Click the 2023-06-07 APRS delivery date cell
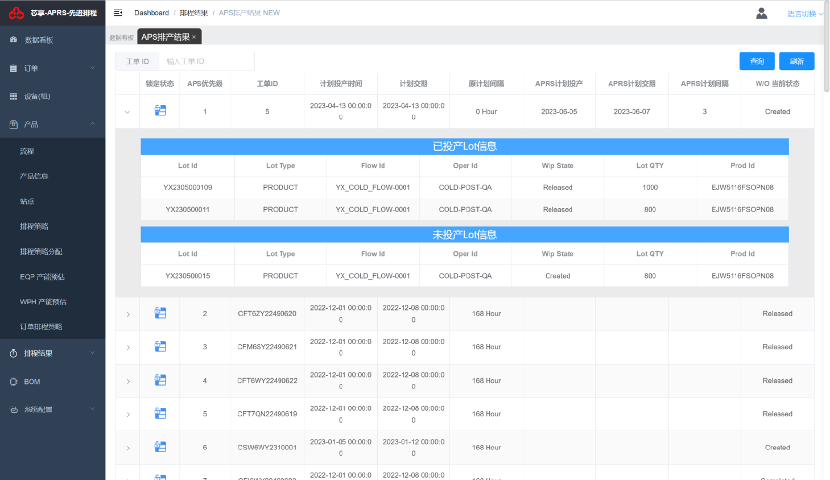The height and width of the screenshot is (480, 830). pos(631,112)
